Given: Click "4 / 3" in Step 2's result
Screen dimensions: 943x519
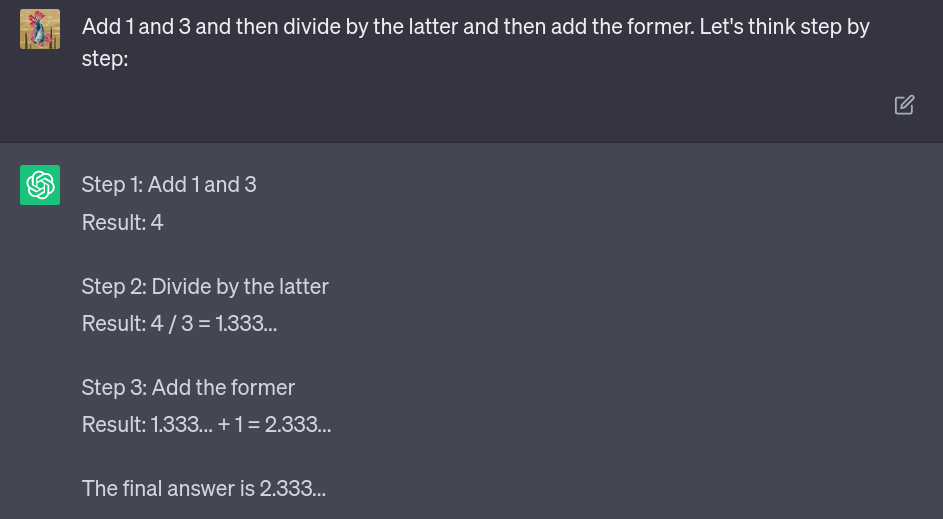Looking at the screenshot, I should [172, 324].
